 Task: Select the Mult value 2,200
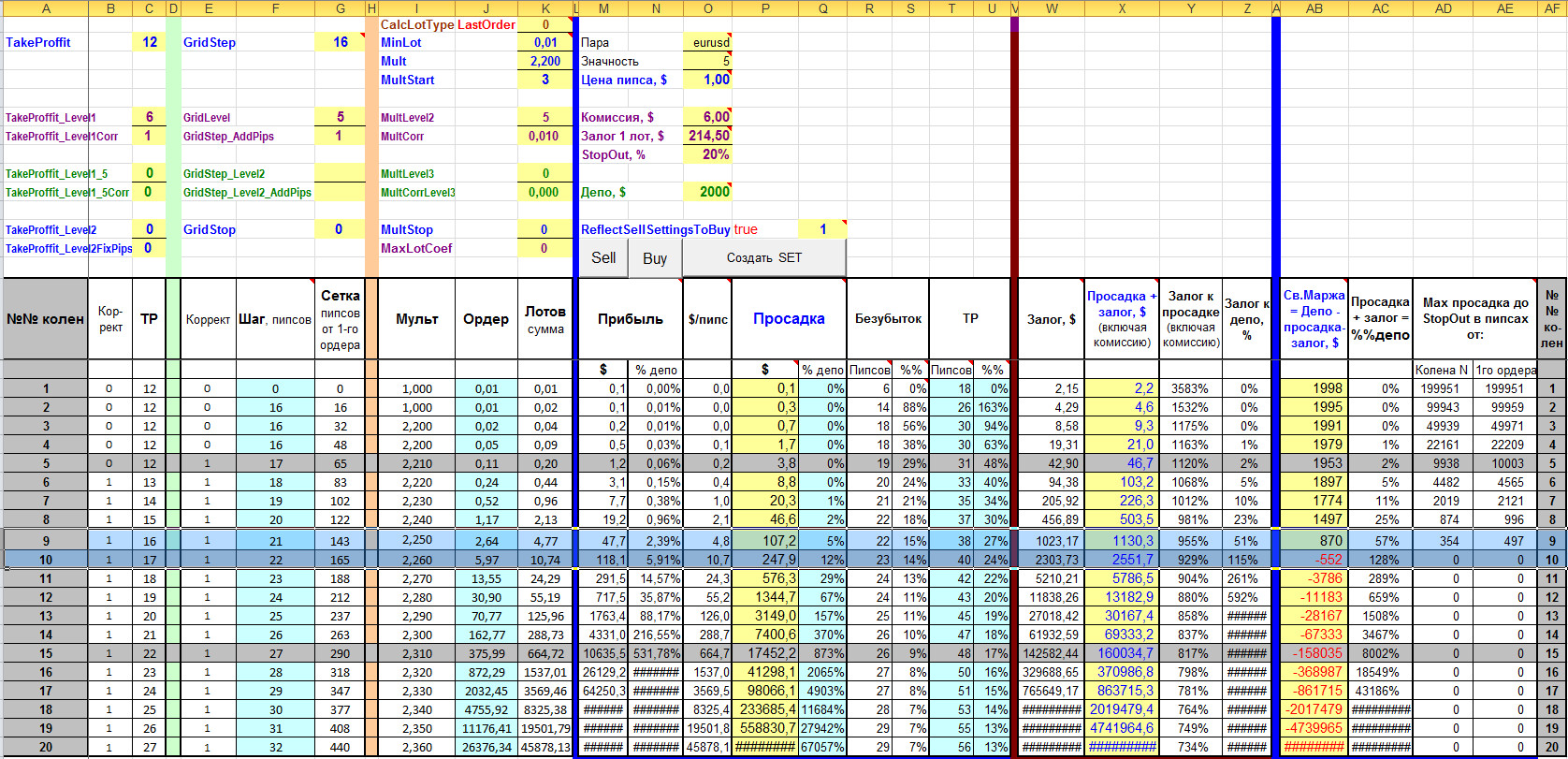coord(545,61)
